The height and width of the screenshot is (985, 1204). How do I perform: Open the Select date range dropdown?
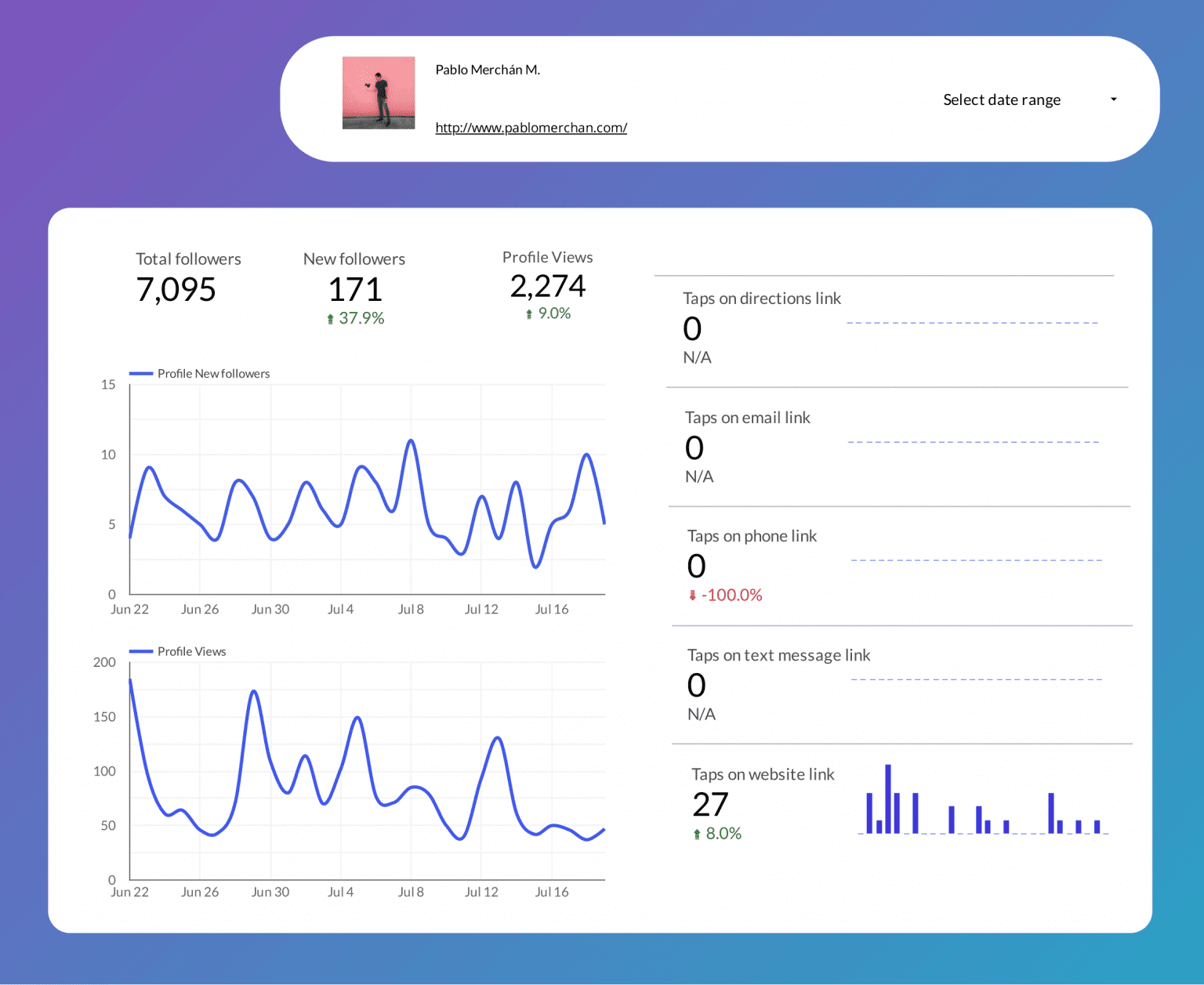(1002, 100)
